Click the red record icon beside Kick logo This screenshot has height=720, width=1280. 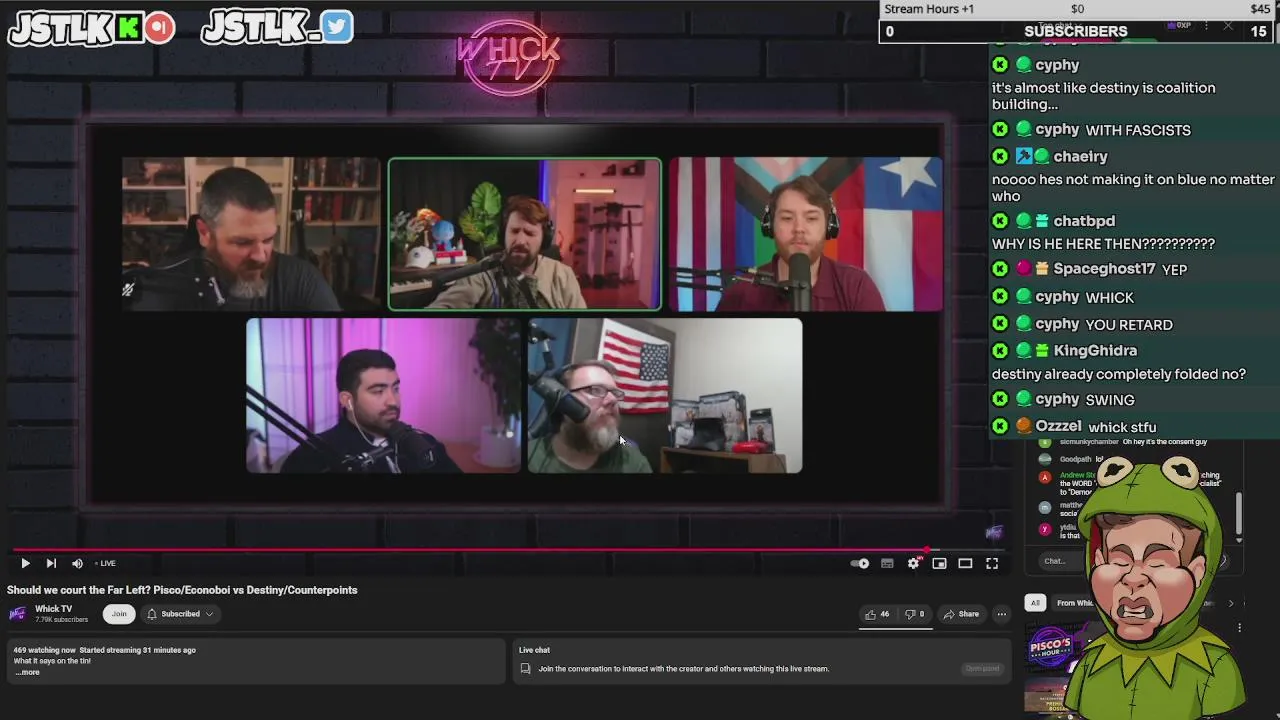coord(159,28)
